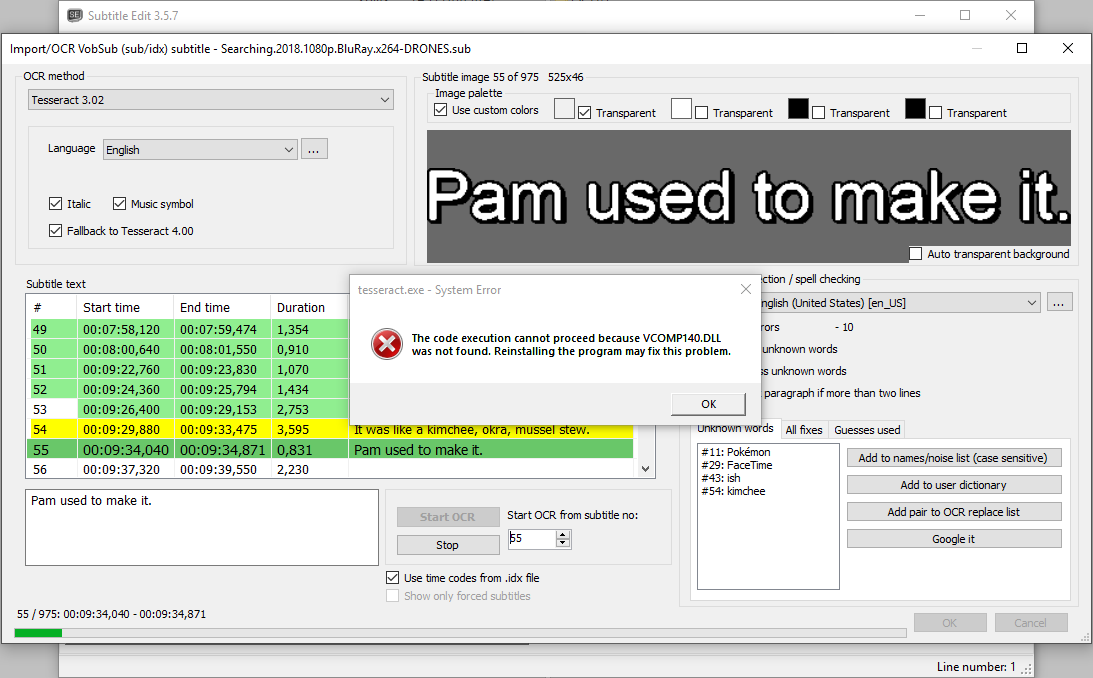The image size is (1093, 678).
Task: Select unknown word #54: kimchee
Action: pyautogui.click(x=733, y=491)
